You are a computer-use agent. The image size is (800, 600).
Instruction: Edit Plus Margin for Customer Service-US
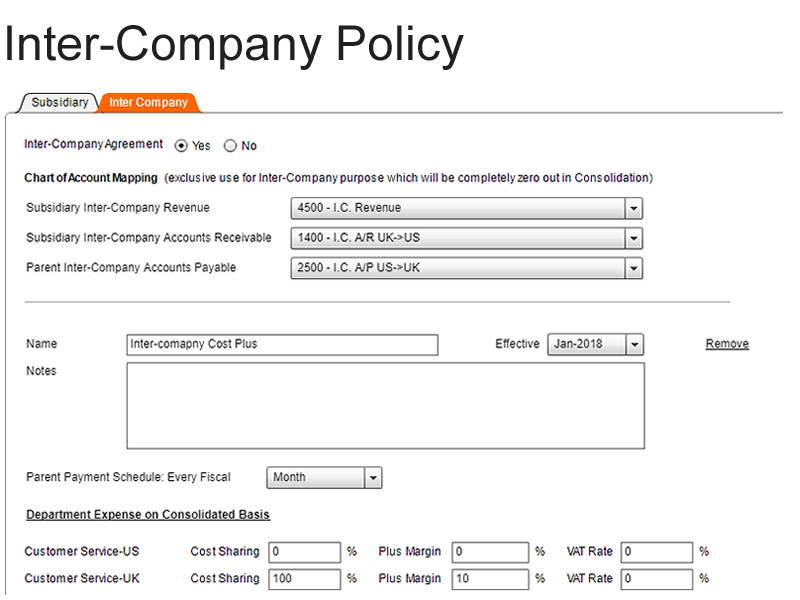[490, 552]
